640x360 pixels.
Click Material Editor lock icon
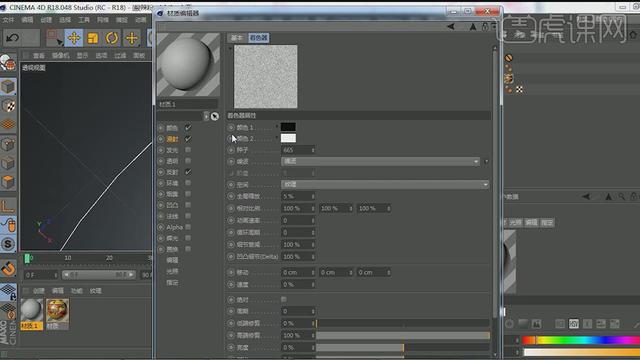tap(485, 27)
